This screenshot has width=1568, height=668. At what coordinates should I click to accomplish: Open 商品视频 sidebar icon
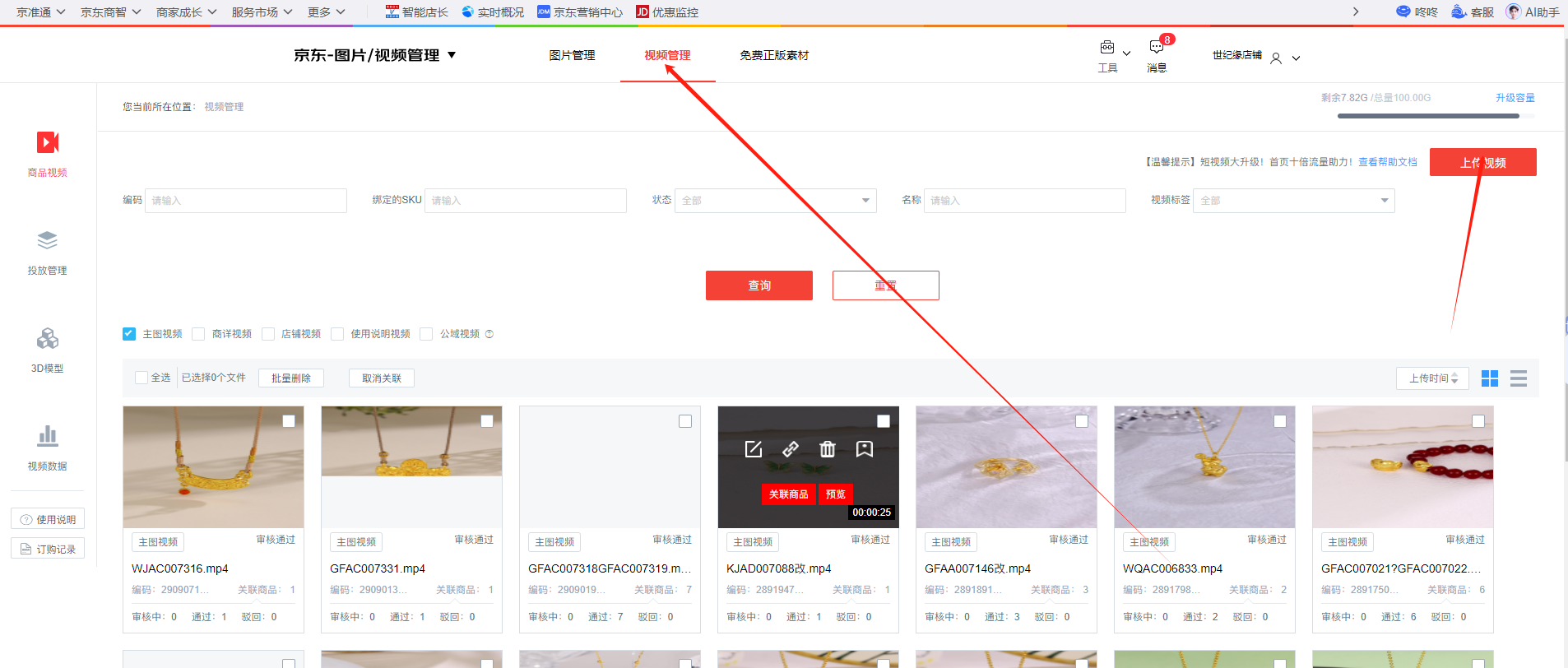coord(48,143)
